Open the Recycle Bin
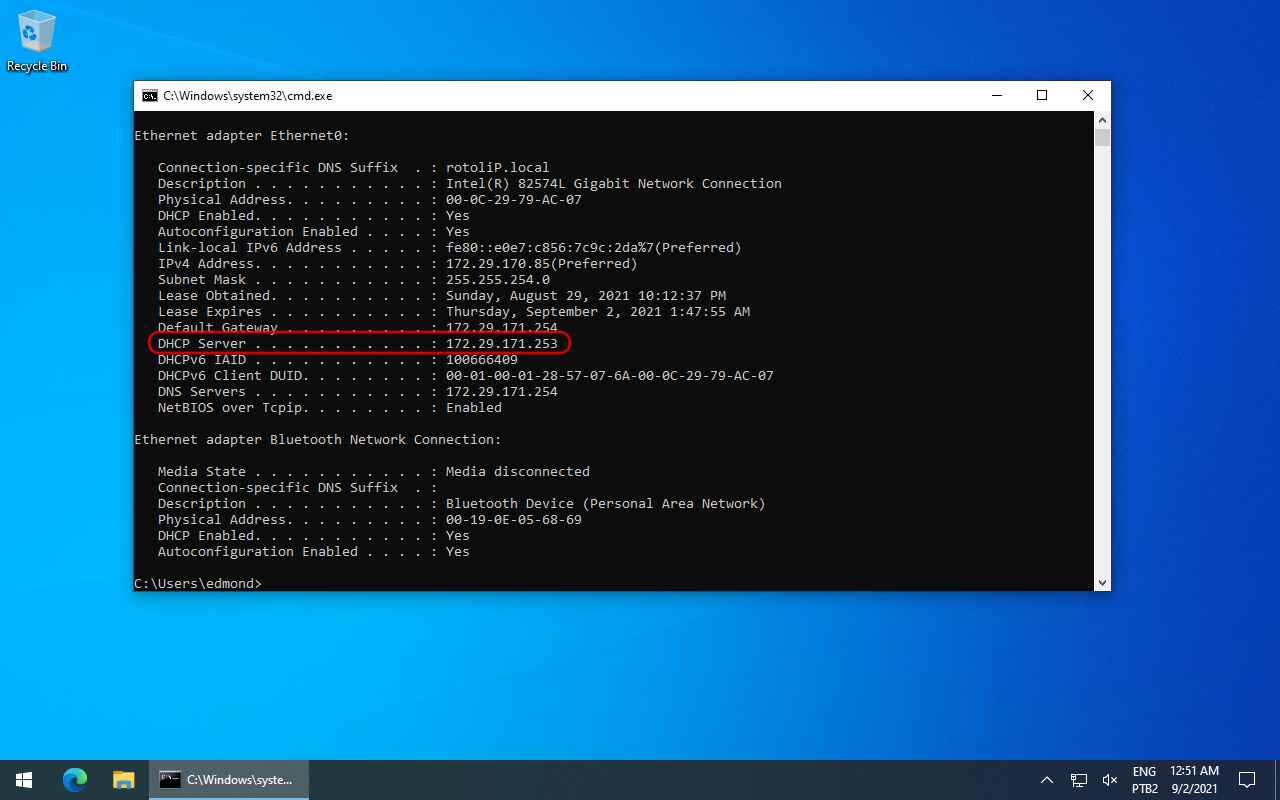 pos(36,35)
